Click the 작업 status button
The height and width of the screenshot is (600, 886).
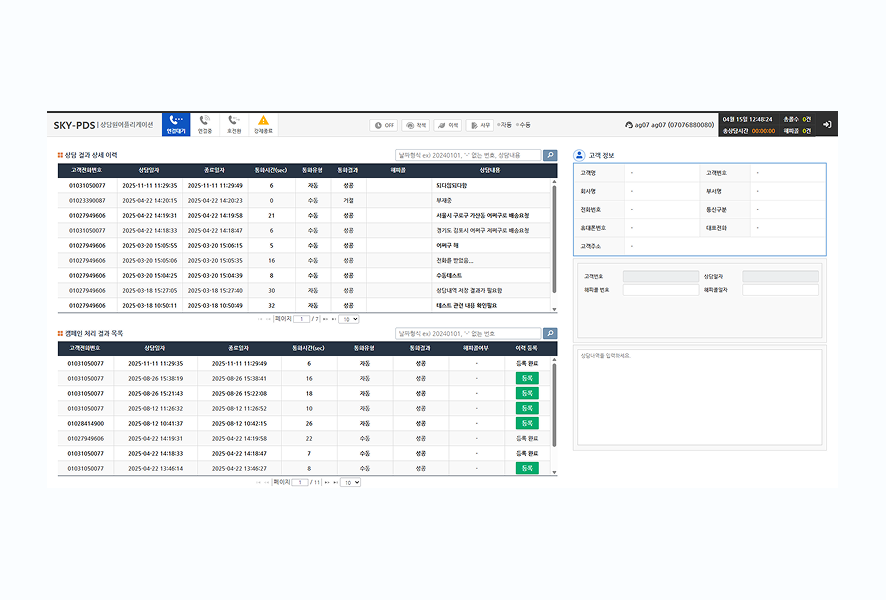416,125
